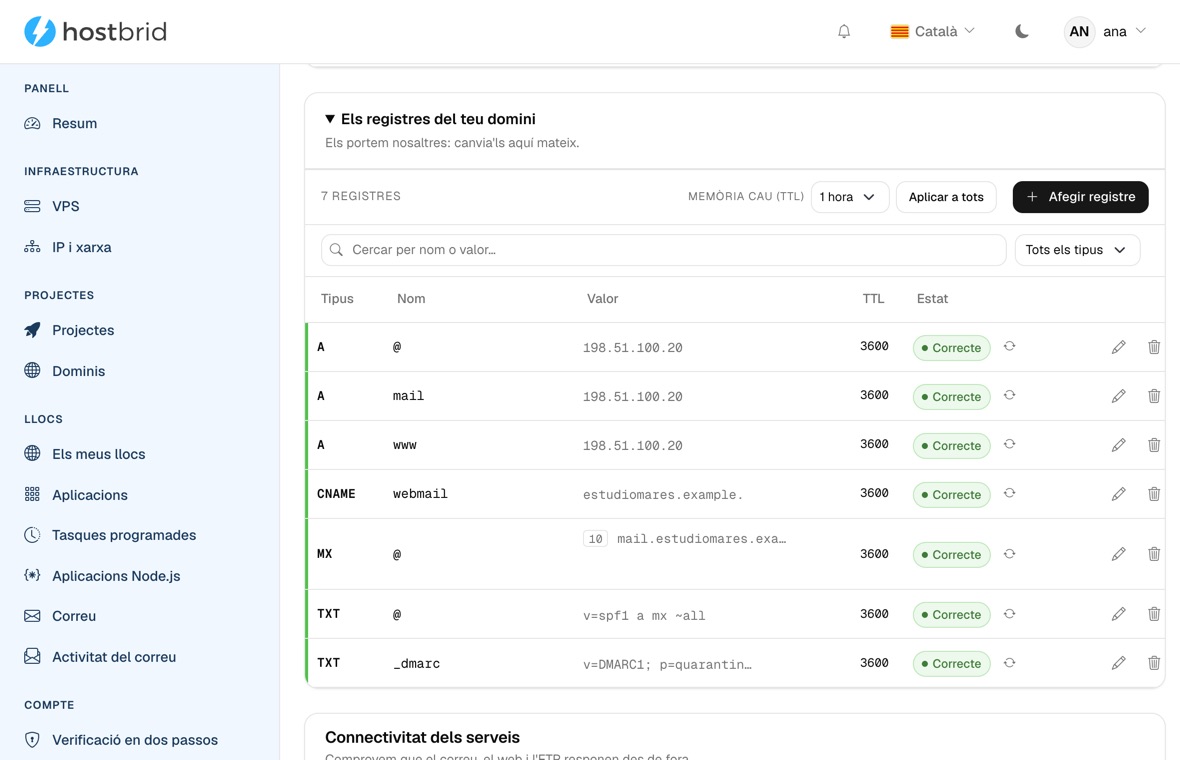The height and width of the screenshot is (760, 1180).
Task: Click the MX value mail.estudiomares.exa…
Action: 701,539
